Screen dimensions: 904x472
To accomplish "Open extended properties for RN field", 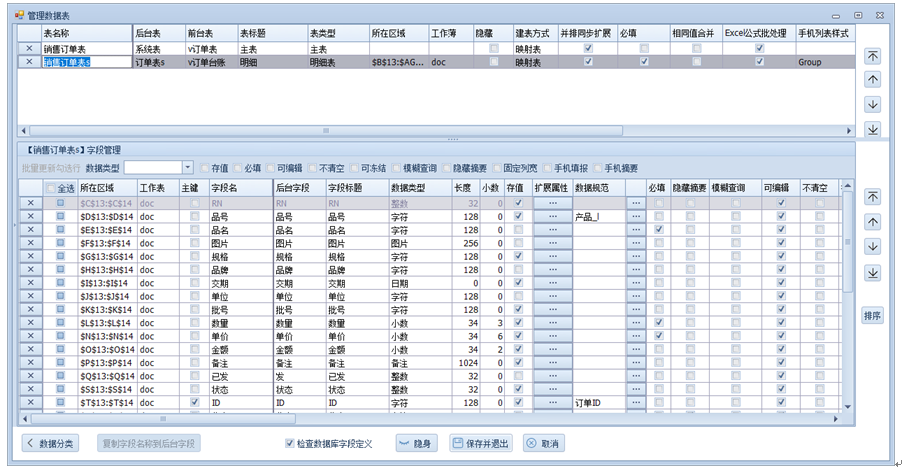I will tap(552, 203).
